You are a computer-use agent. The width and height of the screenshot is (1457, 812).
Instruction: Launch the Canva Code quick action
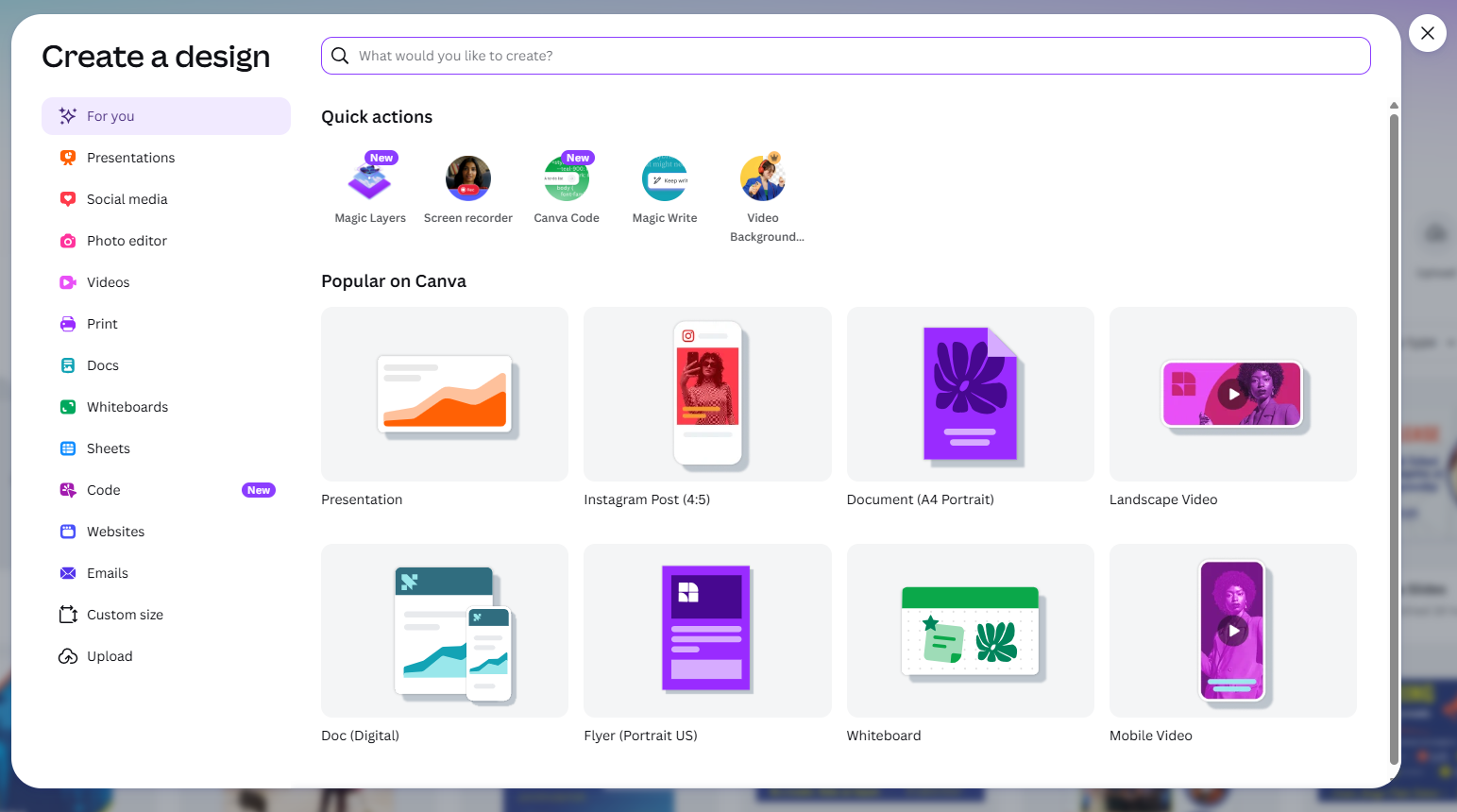pos(567,178)
